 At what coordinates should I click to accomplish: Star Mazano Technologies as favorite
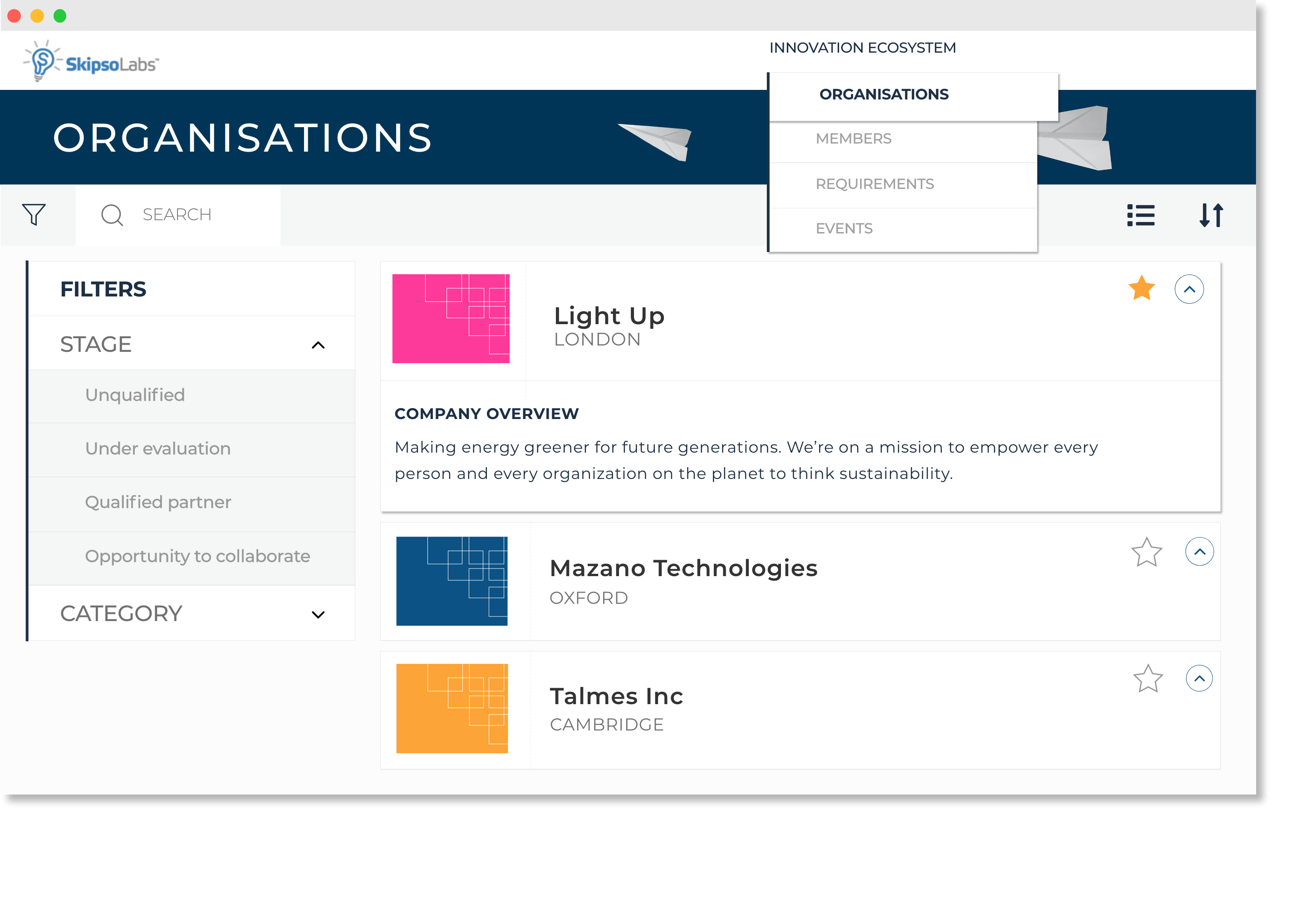1146,552
